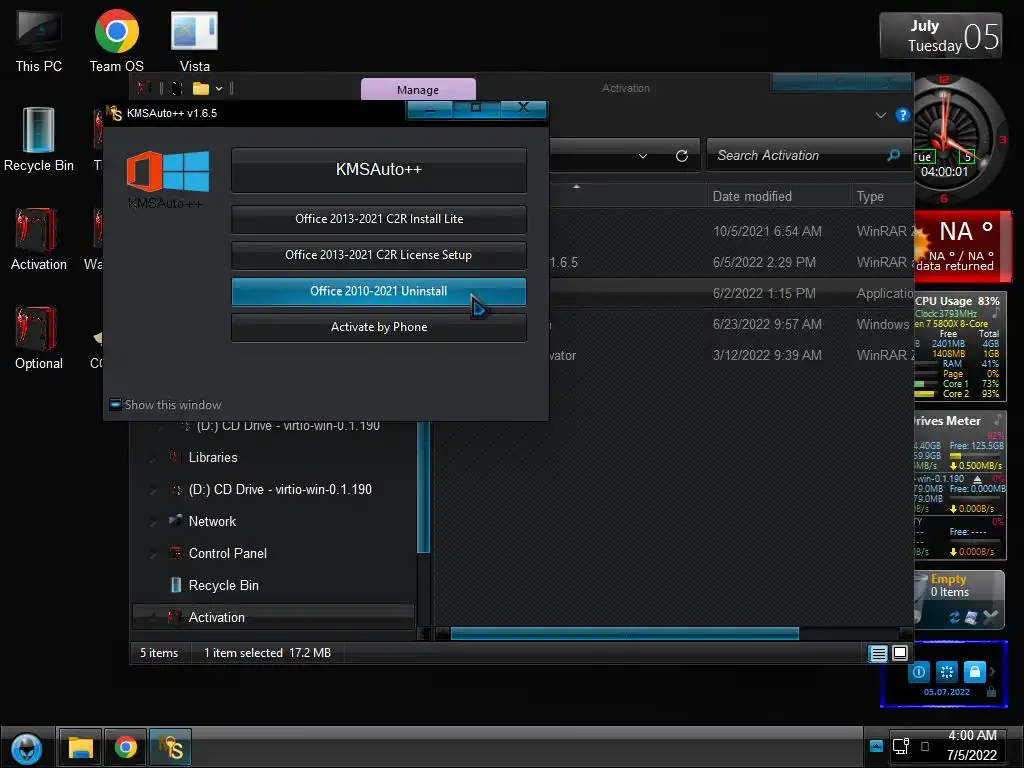Image resolution: width=1024 pixels, height=768 pixels.
Task: Click the recycle bin gadget empty icon
Action: (x=991, y=617)
